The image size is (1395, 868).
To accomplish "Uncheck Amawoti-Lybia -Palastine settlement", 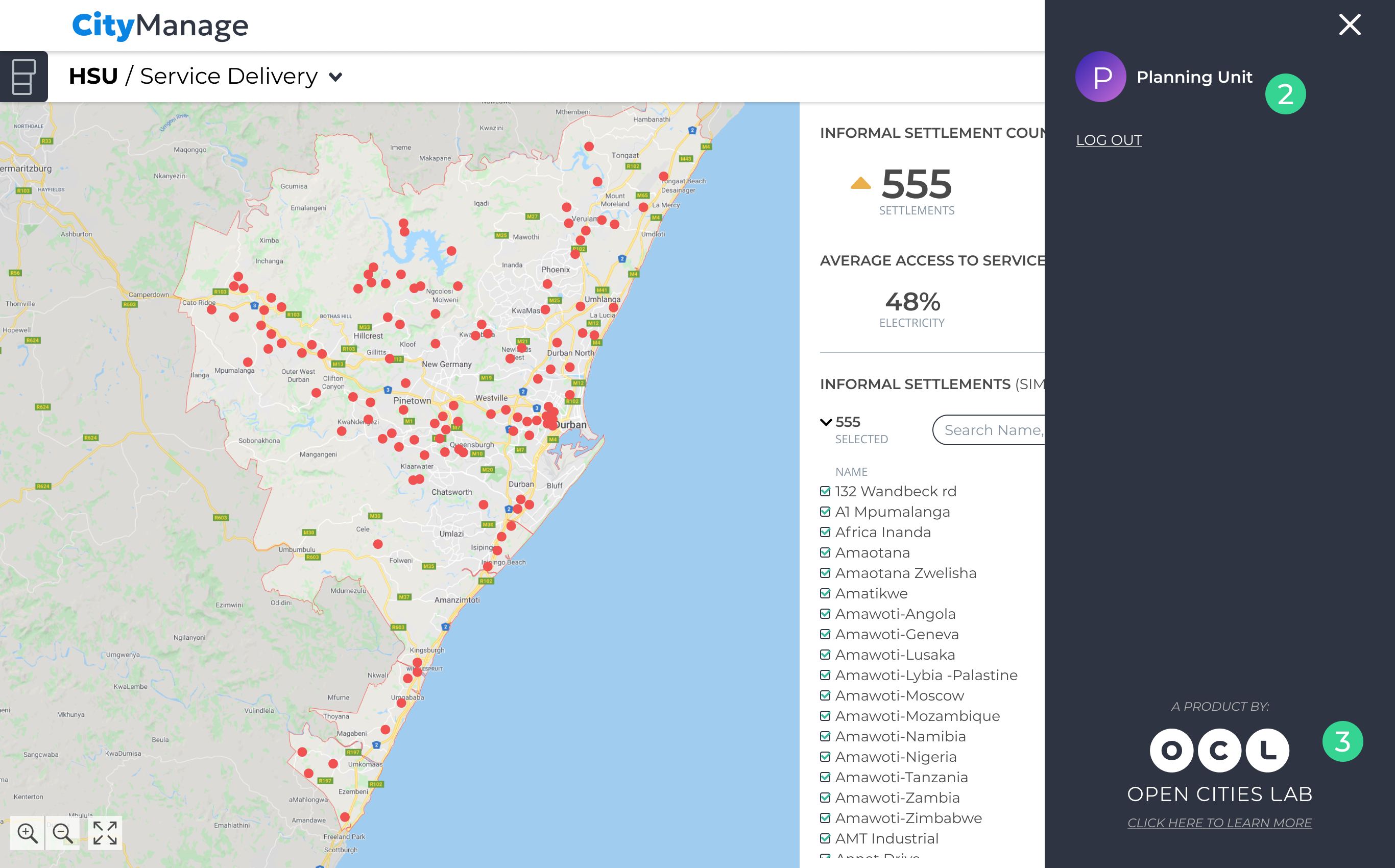I will click(x=825, y=675).
